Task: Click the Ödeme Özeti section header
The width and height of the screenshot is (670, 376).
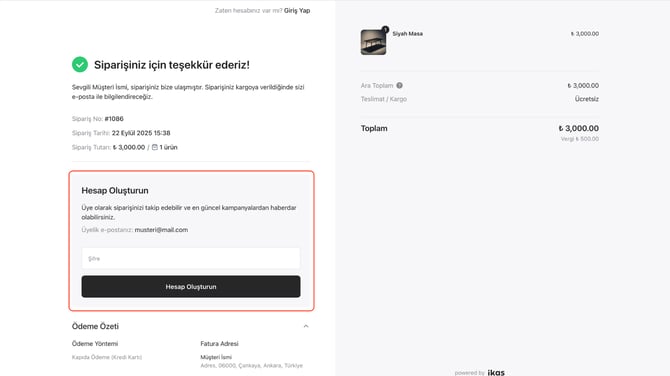Action: 95,326
